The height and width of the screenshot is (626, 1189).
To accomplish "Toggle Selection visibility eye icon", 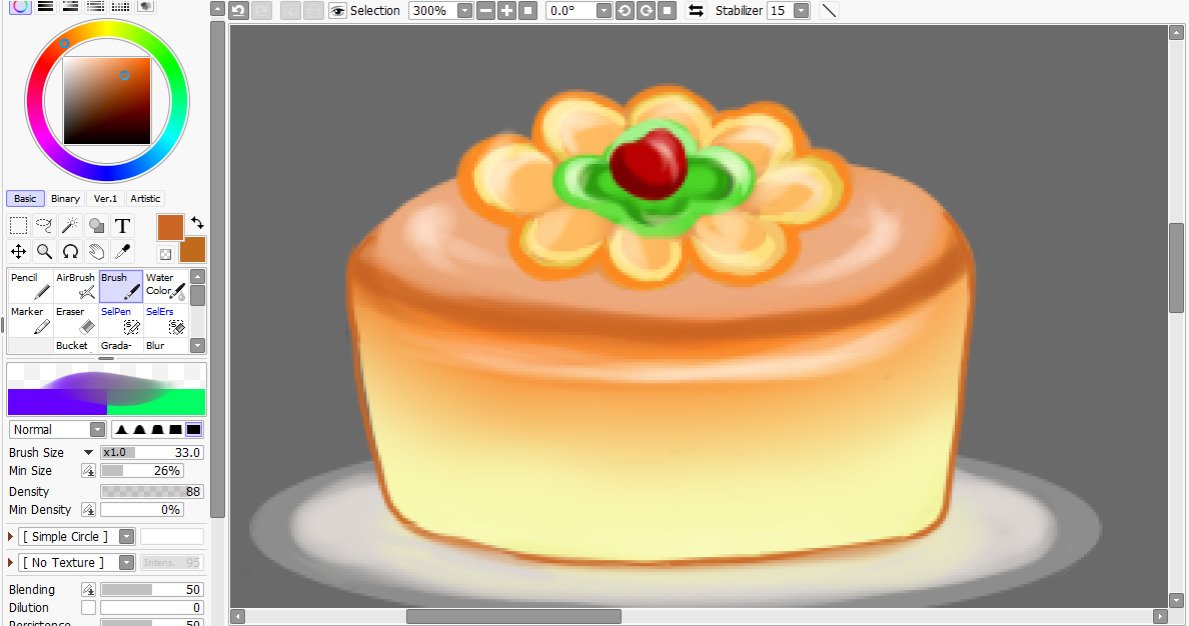I will point(337,11).
